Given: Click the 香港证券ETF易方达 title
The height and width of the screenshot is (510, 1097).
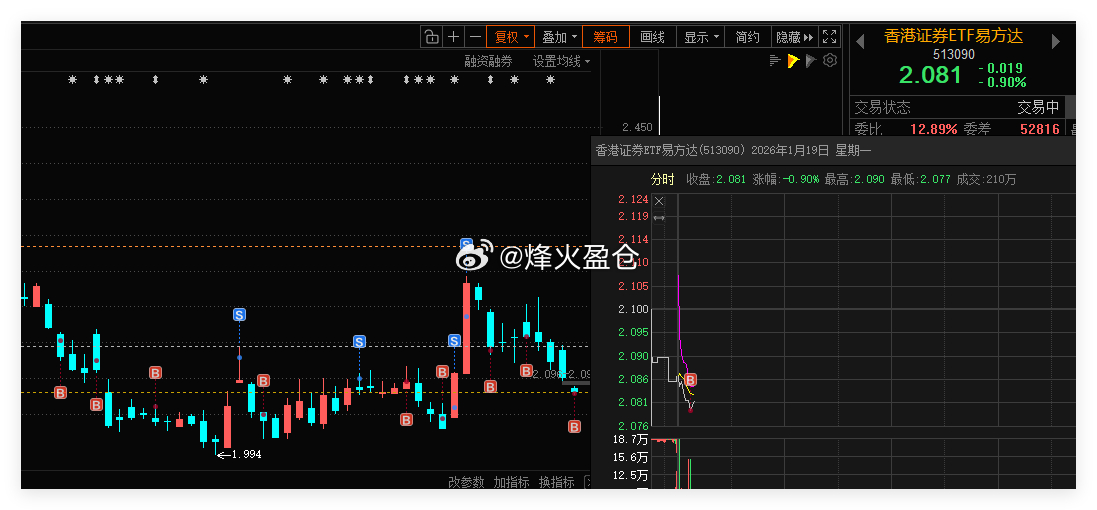Looking at the screenshot, I should (953, 36).
